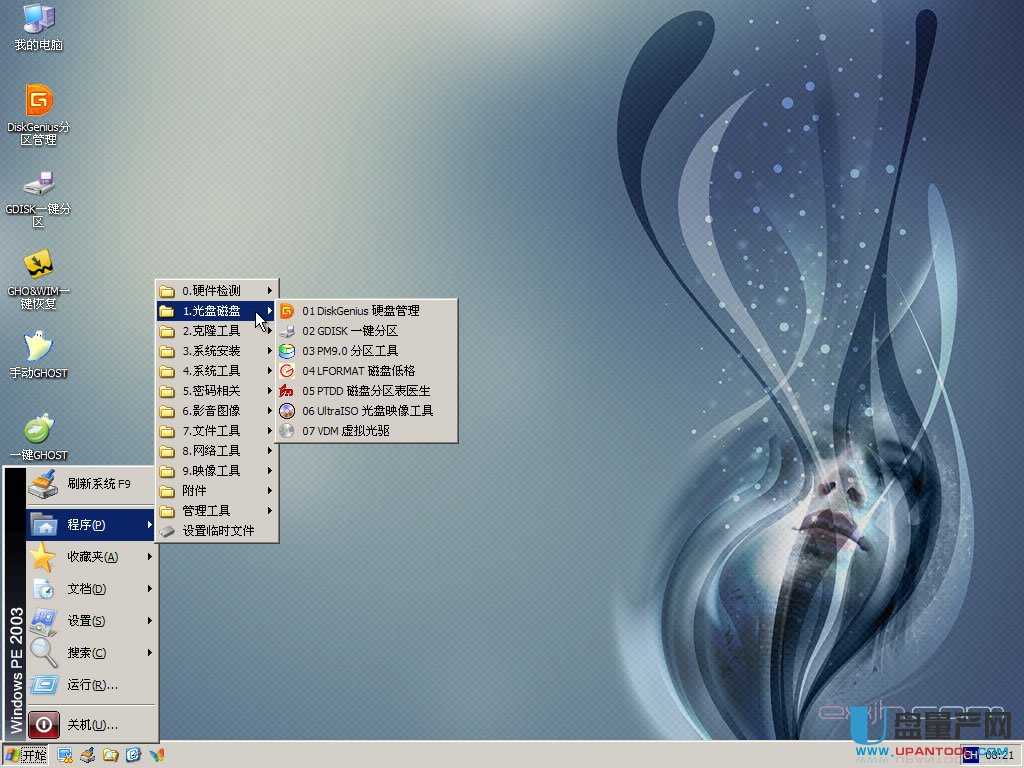Image resolution: width=1024 pixels, height=768 pixels.
Task: Select the 我的电脑 desktop icon
Action: coord(38,25)
